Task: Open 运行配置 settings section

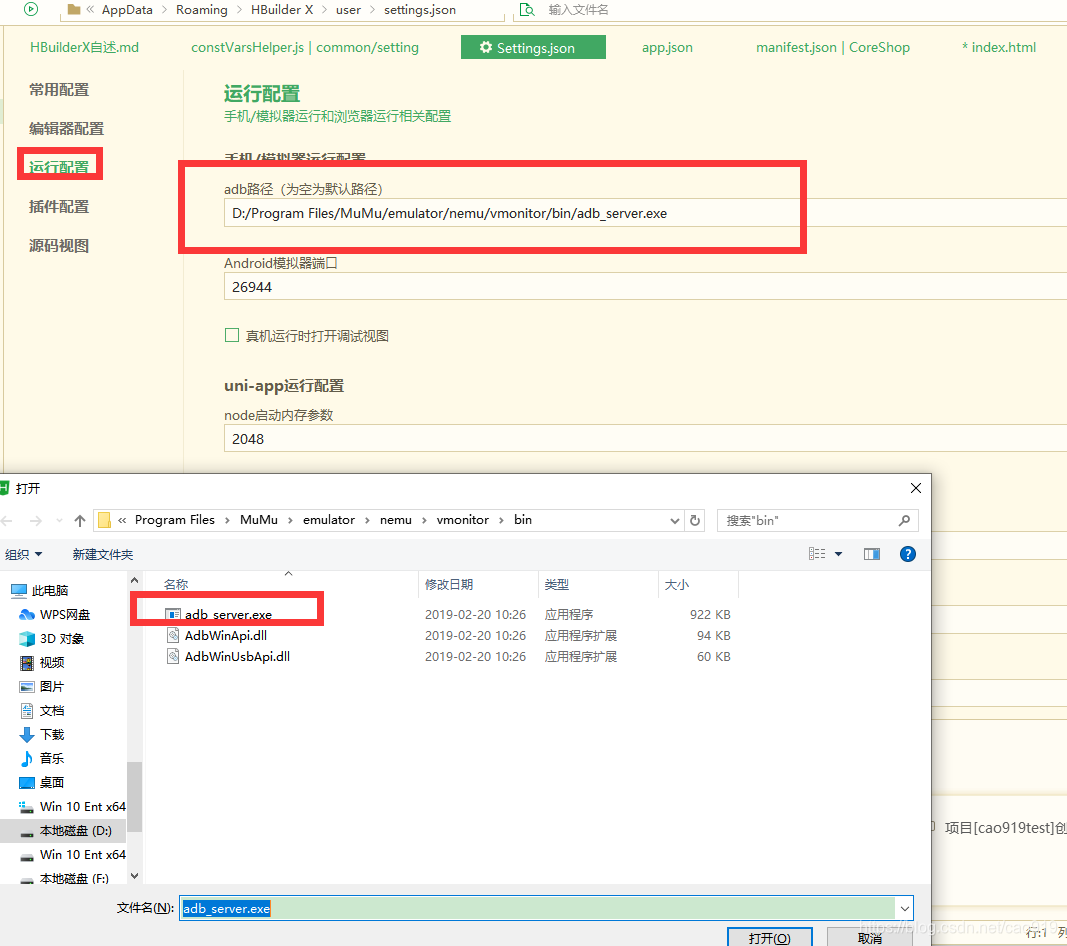Action: coord(59,167)
